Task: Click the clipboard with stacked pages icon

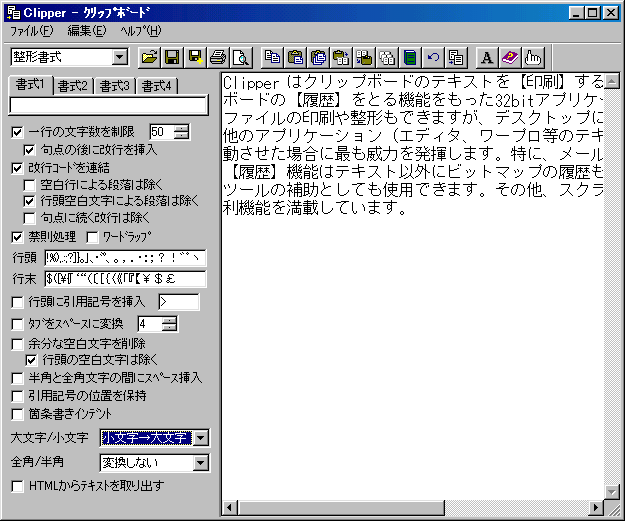Action: (318, 58)
